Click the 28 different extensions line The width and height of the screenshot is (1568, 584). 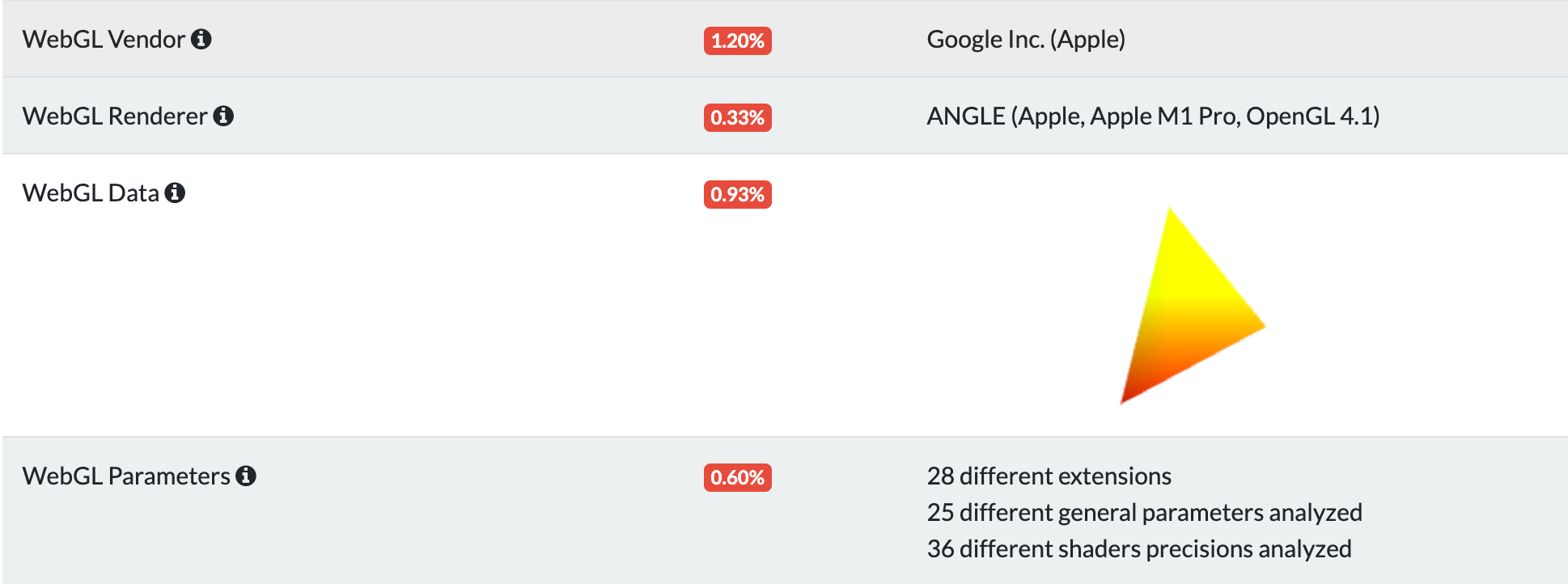[1049, 476]
